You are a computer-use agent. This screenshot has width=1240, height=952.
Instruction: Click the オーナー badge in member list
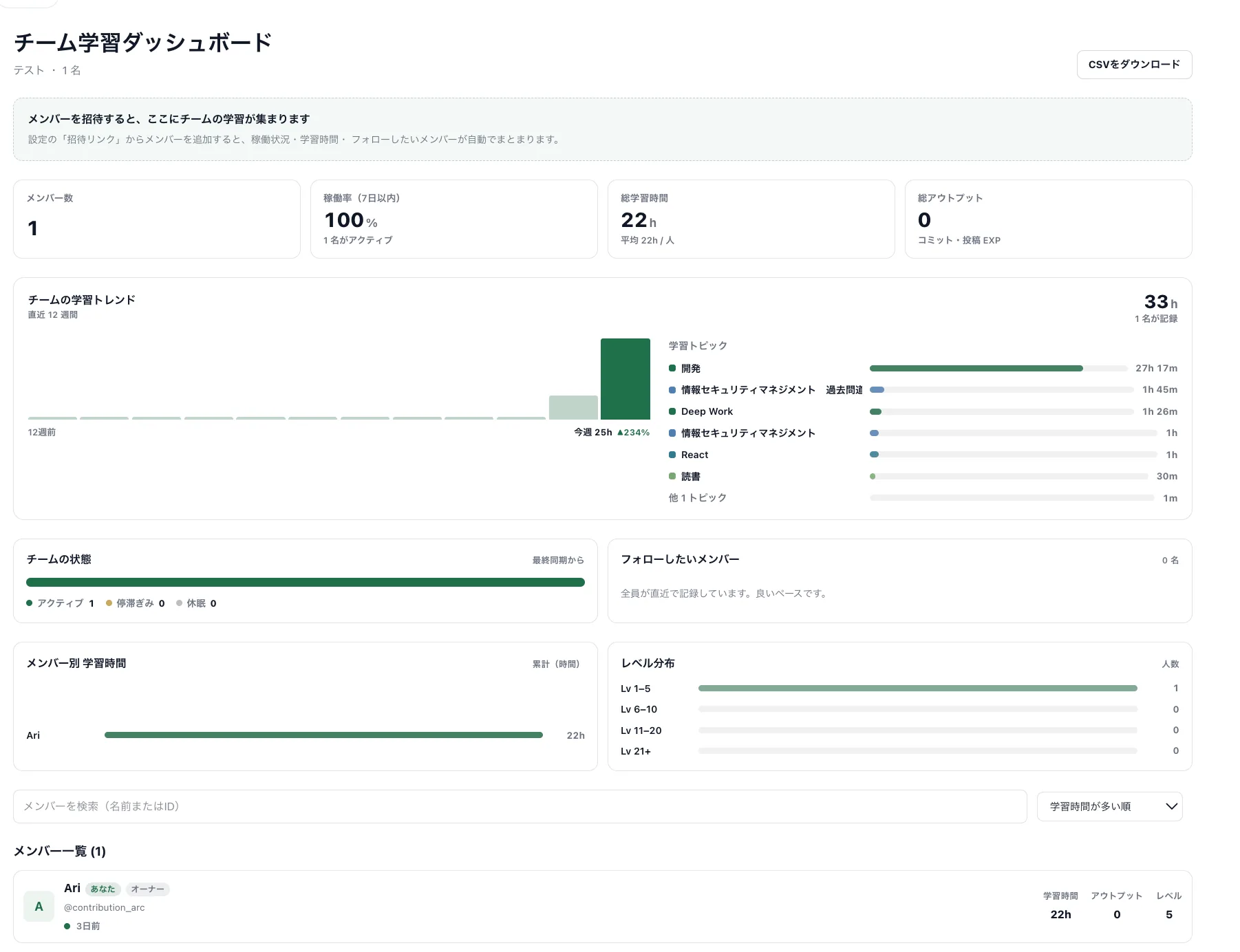148,889
